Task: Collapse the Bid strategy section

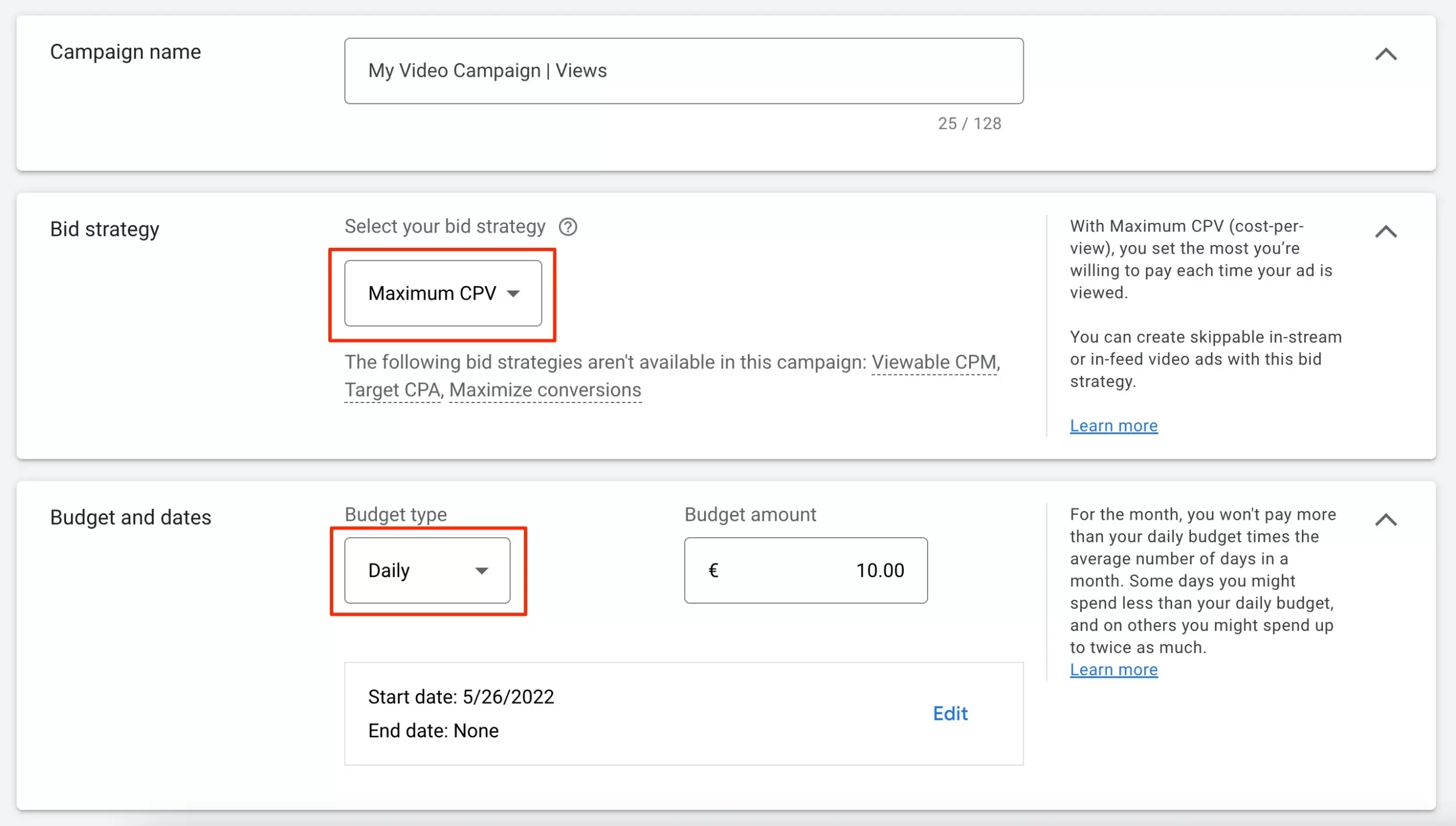Action: click(1385, 231)
